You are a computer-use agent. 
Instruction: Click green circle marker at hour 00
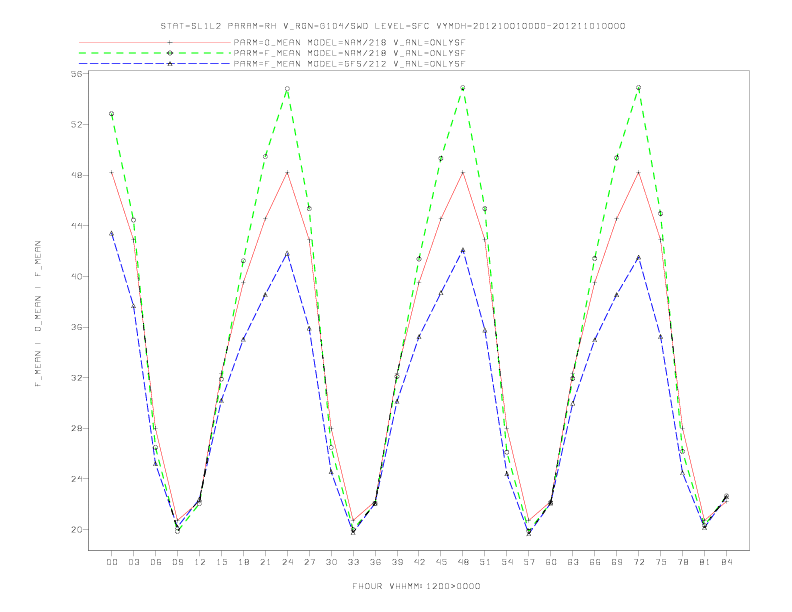[112, 114]
